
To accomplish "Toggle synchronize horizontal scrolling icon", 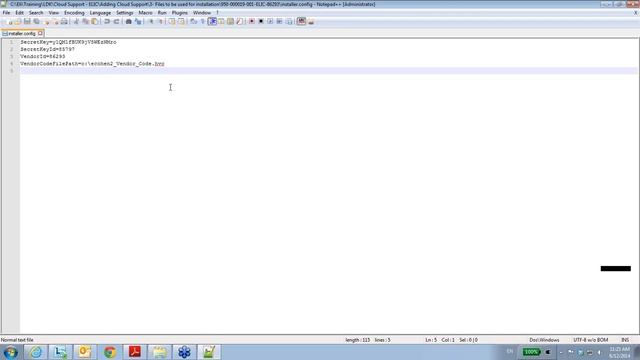I will pos(181,21).
